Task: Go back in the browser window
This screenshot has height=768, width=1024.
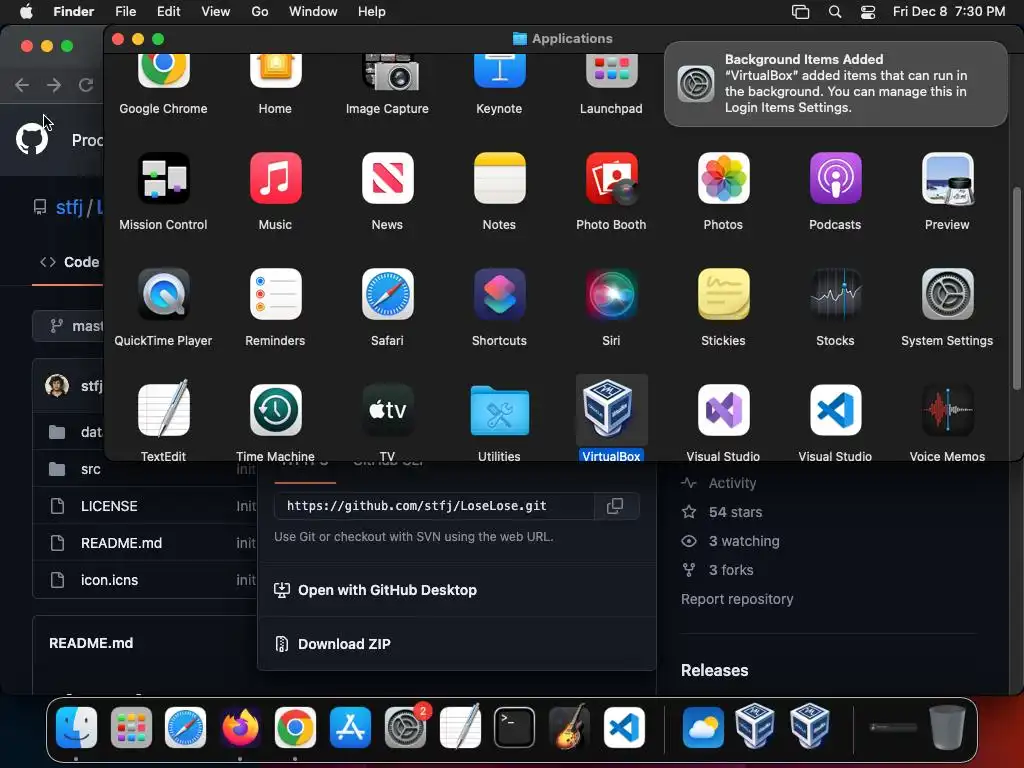Action: click(22, 85)
